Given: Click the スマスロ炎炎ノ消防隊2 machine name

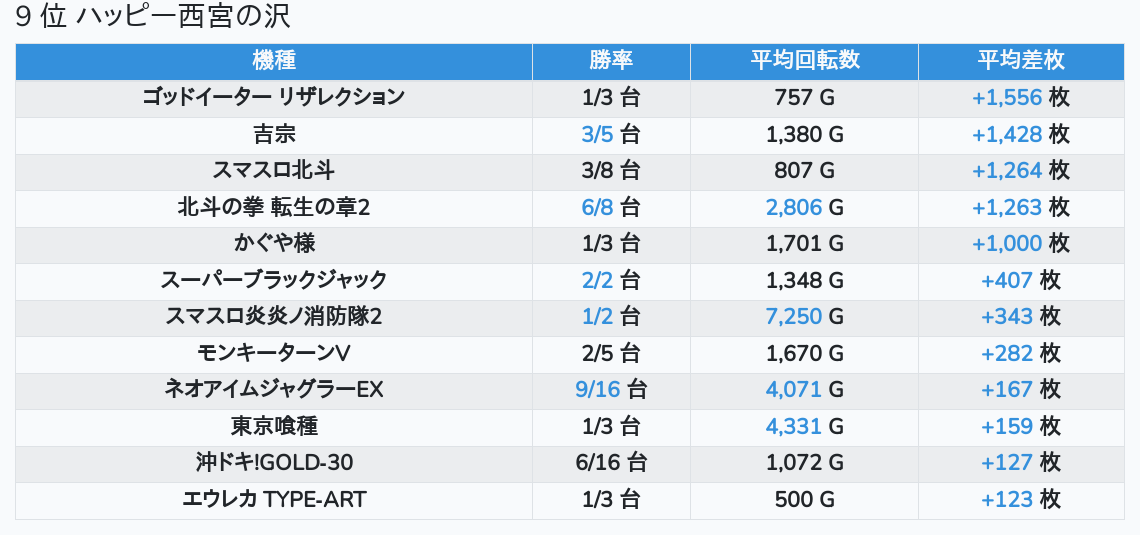Looking at the screenshot, I should (274, 316).
